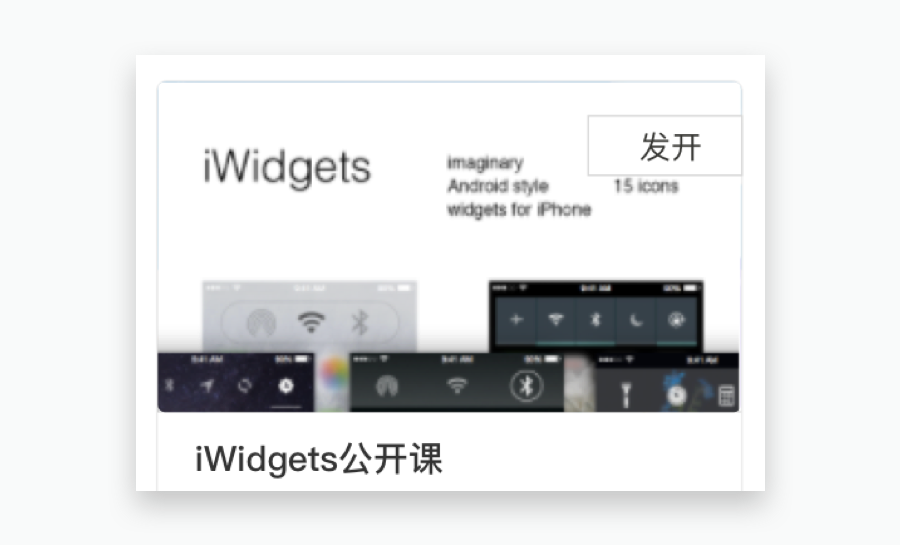Click the colorful Photos wheel icon
The width and height of the screenshot is (900, 545).
(x=333, y=375)
